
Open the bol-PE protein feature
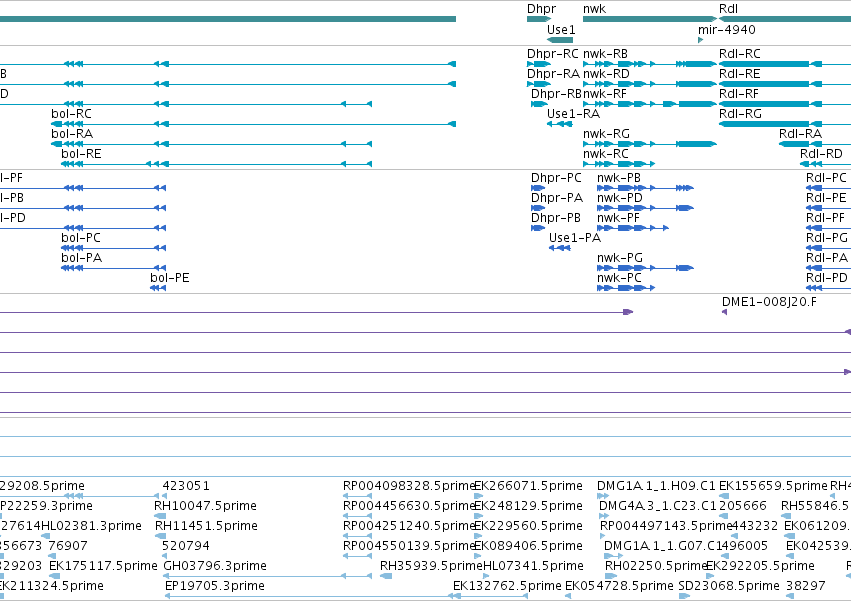169,279
